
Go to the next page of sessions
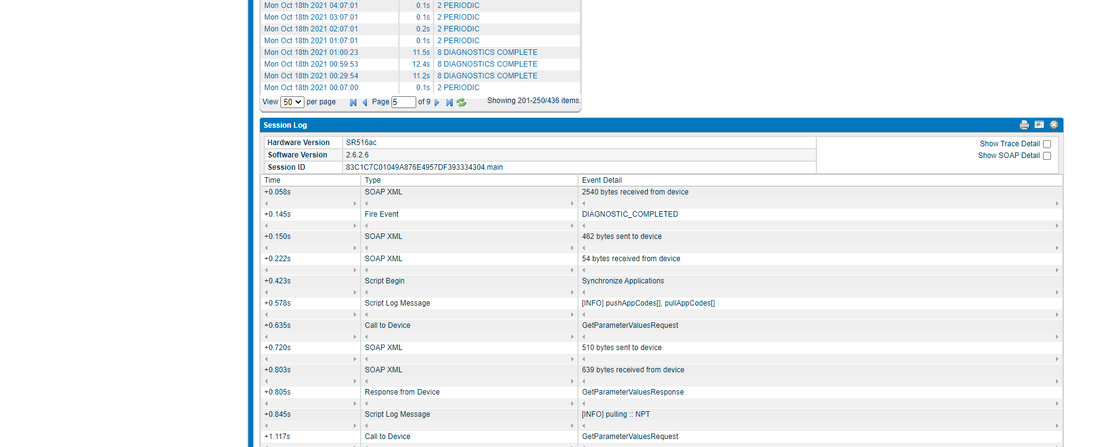pyautogui.click(x=437, y=102)
